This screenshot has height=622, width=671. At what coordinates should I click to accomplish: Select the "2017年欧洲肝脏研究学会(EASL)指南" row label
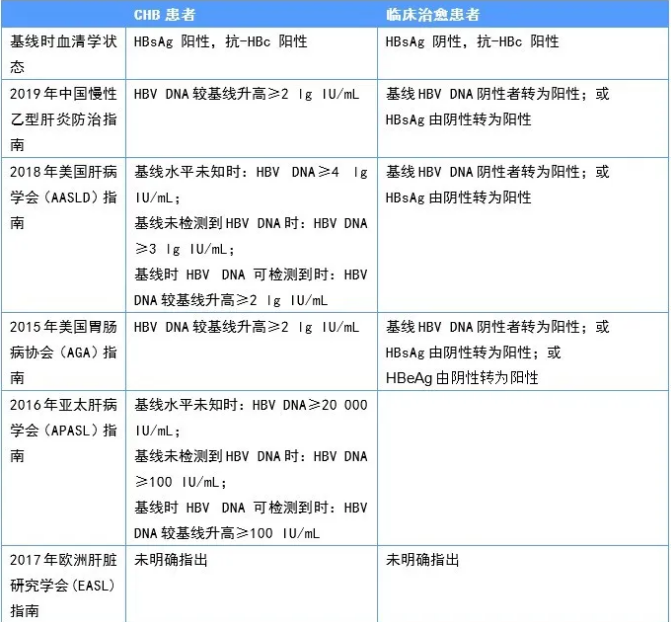point(63,586)
